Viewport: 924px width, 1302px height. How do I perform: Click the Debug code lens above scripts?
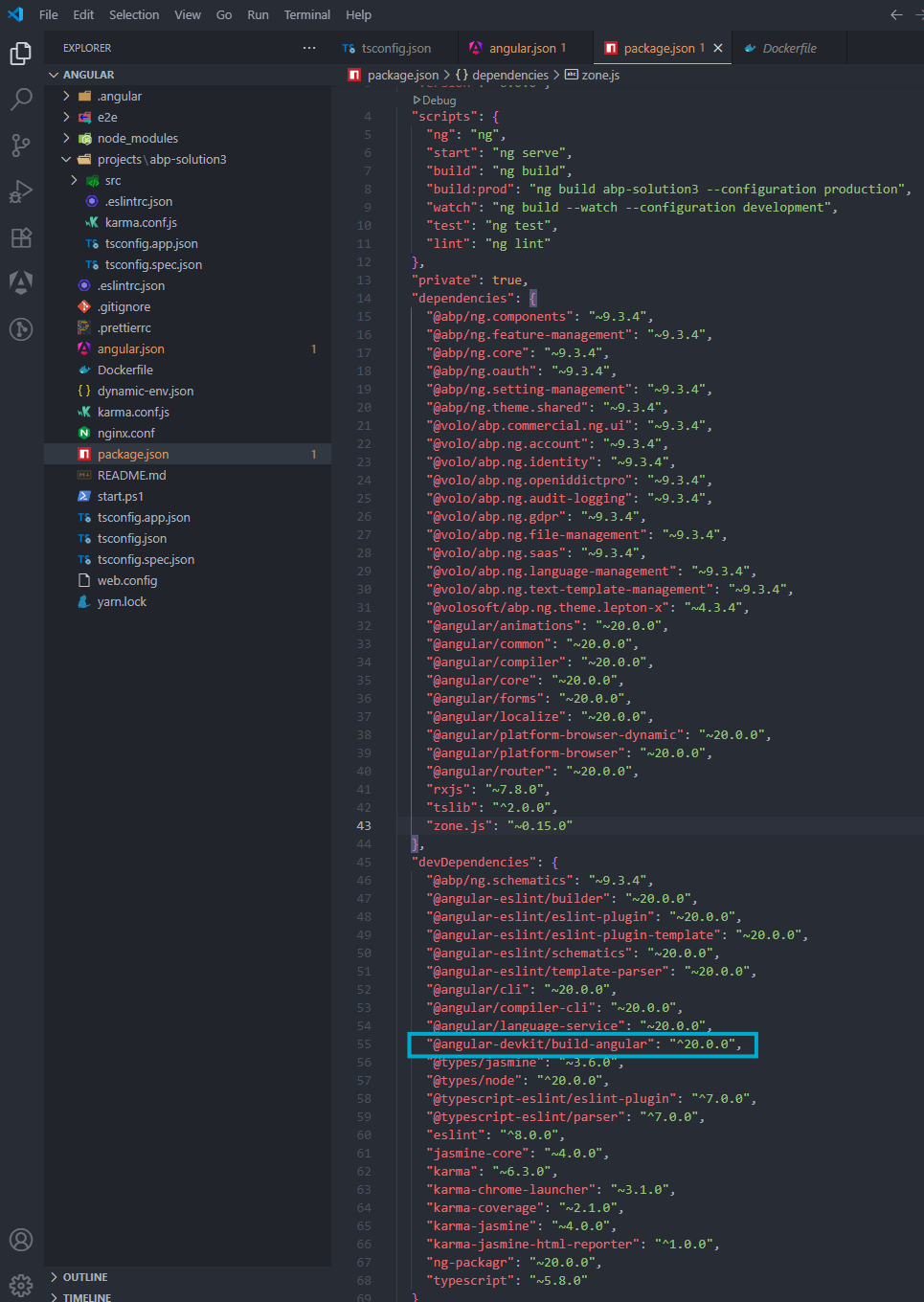pyautogui.click(x=439, y=101)
